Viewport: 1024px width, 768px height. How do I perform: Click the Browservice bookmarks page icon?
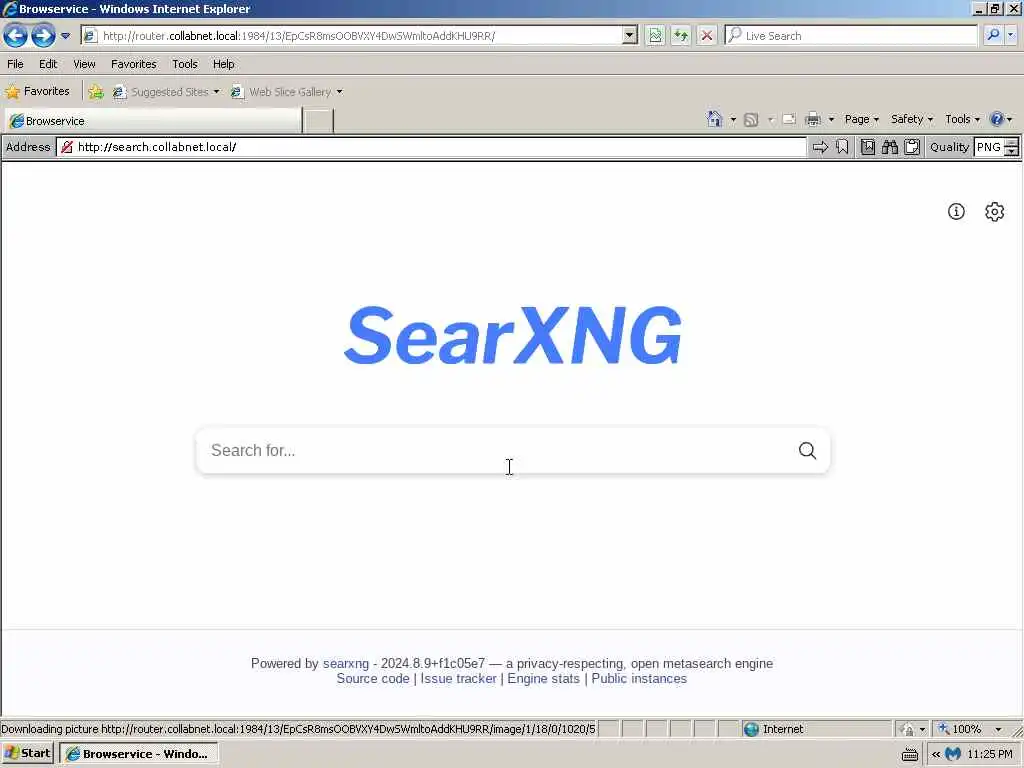point(868,147)
